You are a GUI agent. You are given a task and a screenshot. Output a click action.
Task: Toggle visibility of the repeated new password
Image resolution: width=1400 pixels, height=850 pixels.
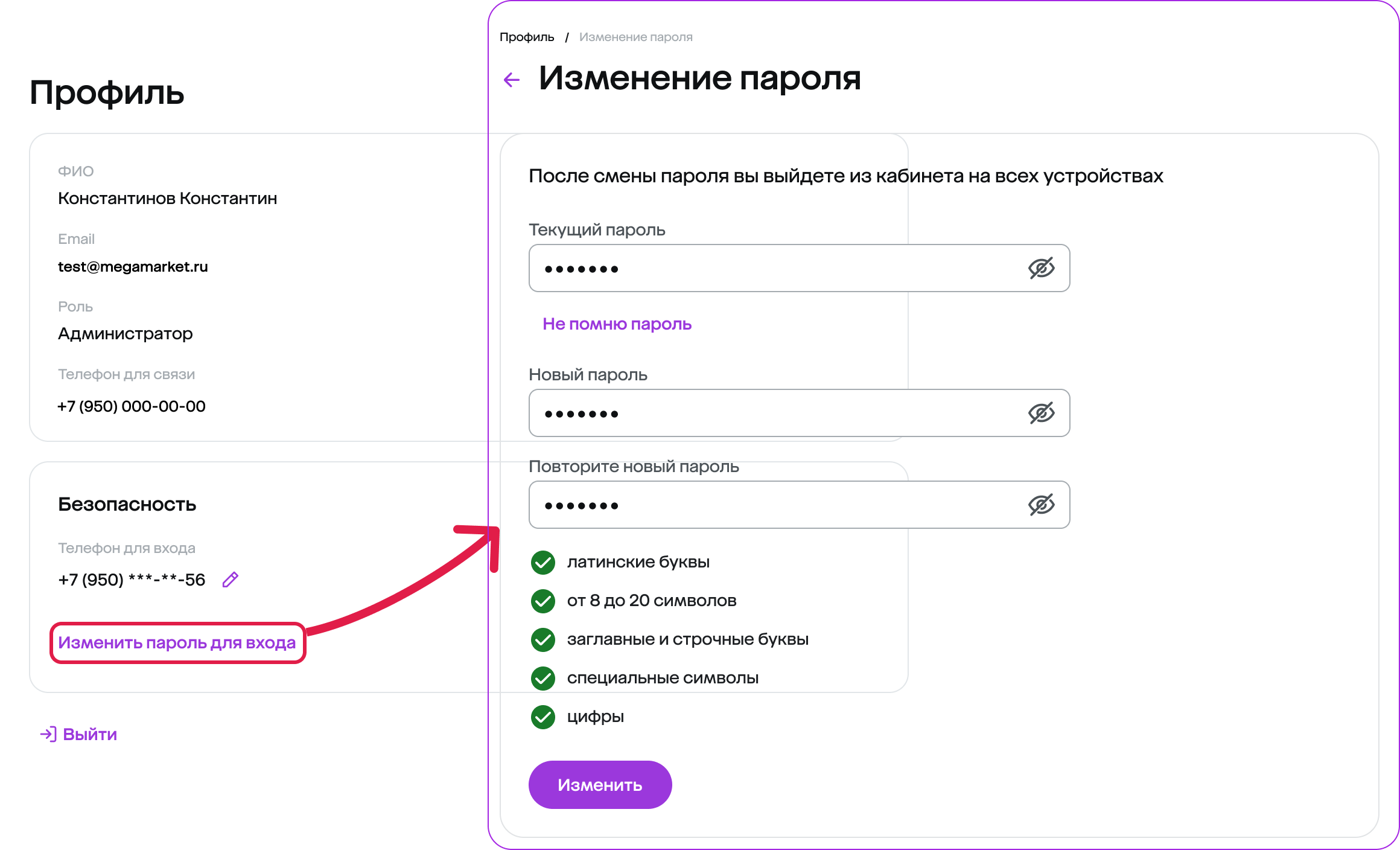[1042, 505]
